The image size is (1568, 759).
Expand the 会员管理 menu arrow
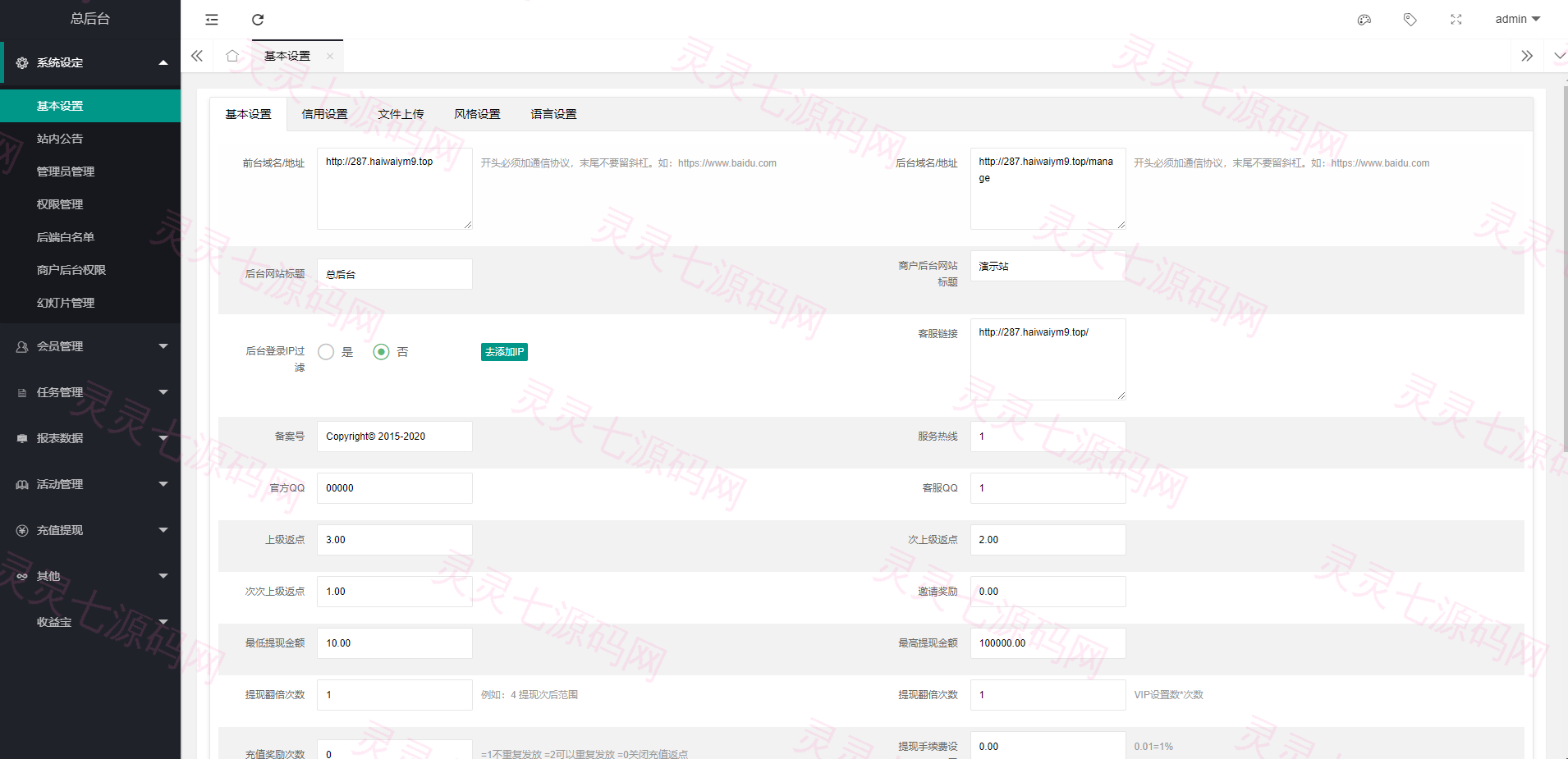(163, 346)
